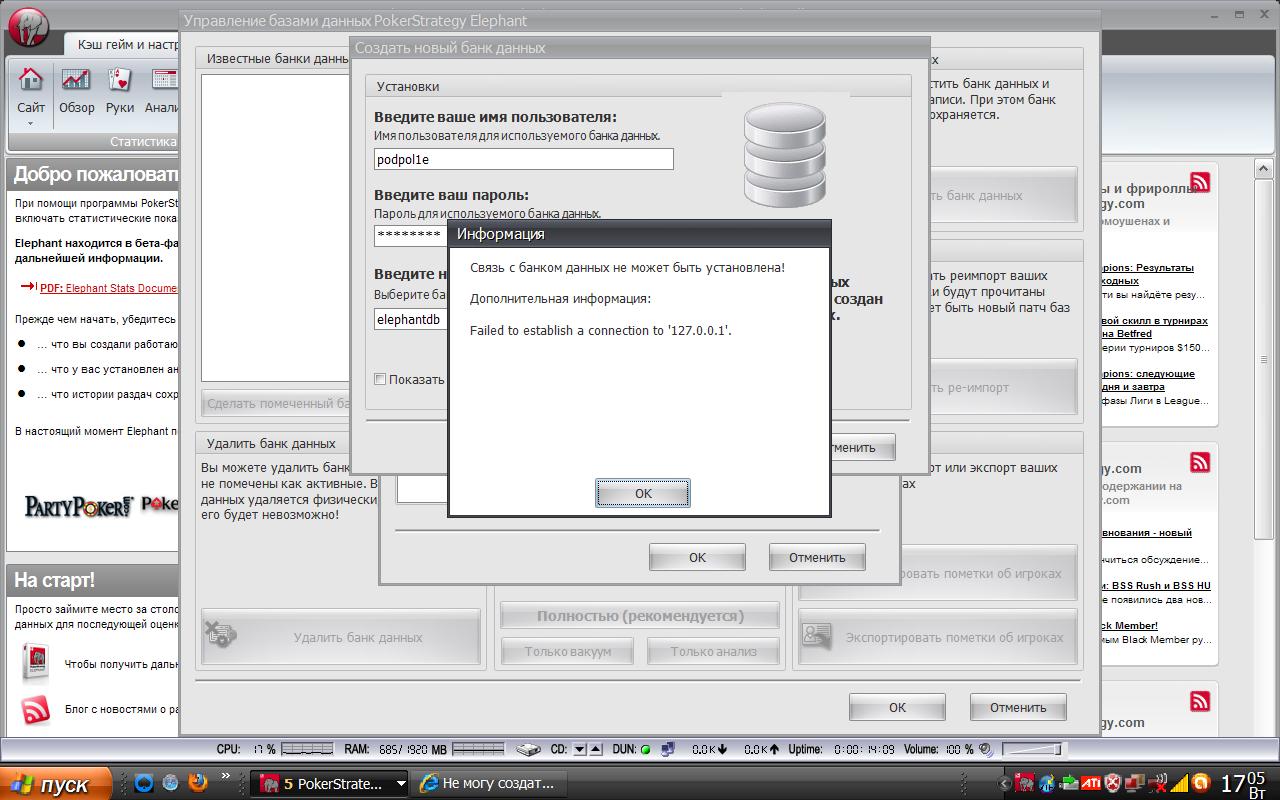This screenshot has height=800, width=1280.
Task: Expand the Сайт dropdown arrow
Action: click(x=31, y=124)
